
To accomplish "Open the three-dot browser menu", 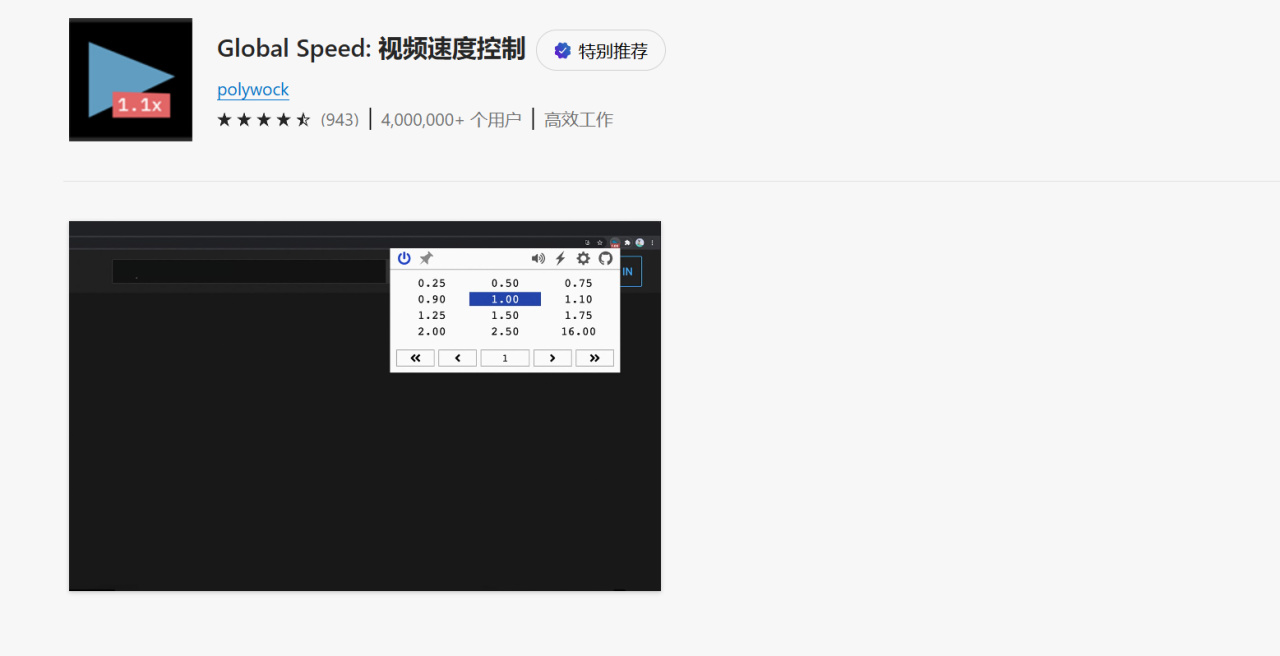I will point(652,243).
